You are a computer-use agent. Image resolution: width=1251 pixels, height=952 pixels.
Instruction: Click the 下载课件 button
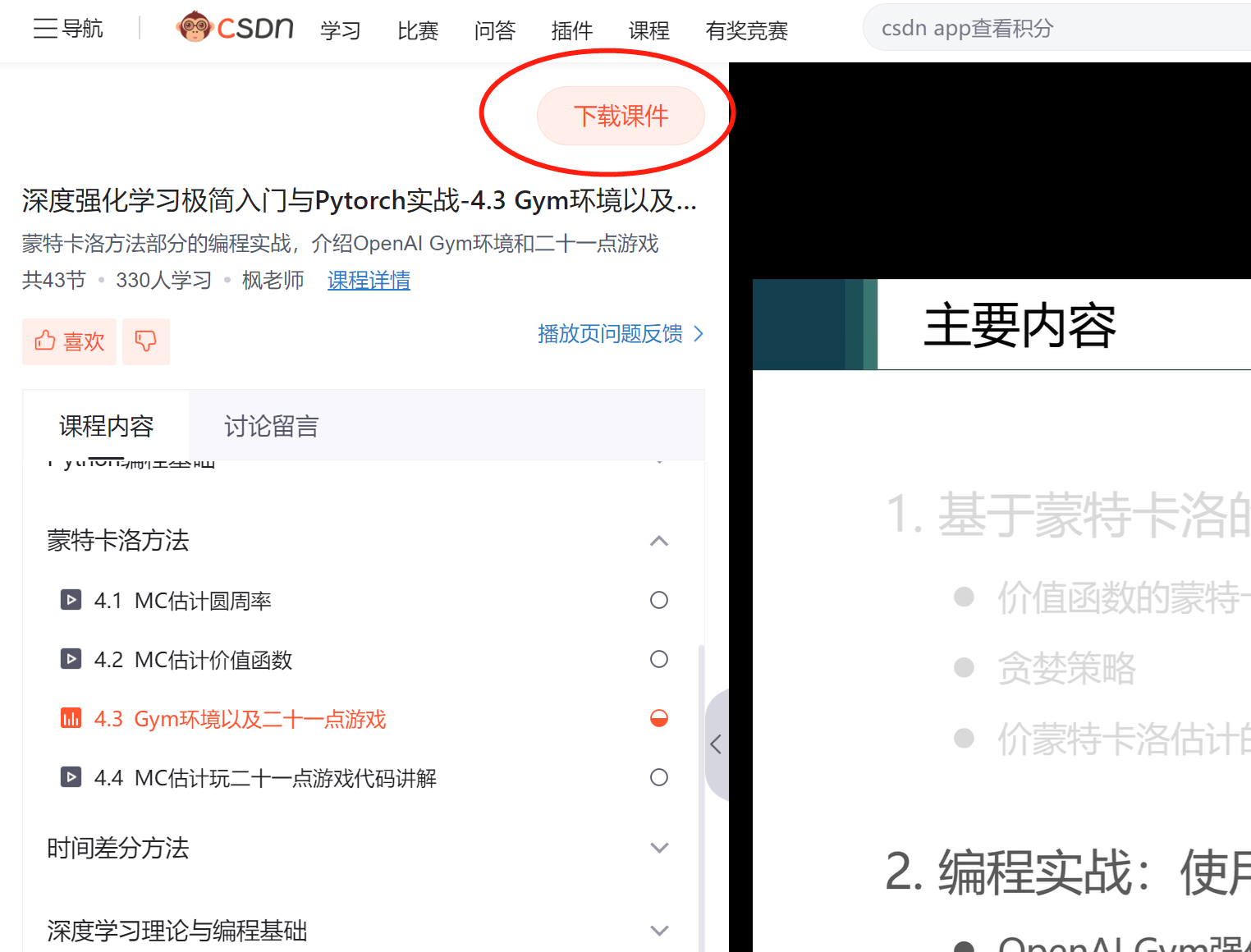(621, 116)
